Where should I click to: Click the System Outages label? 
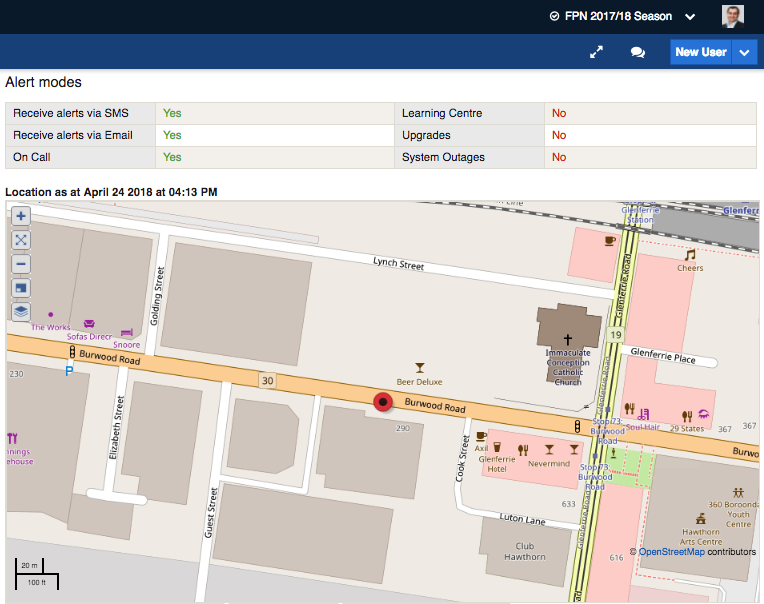click(x=443, y=157)
